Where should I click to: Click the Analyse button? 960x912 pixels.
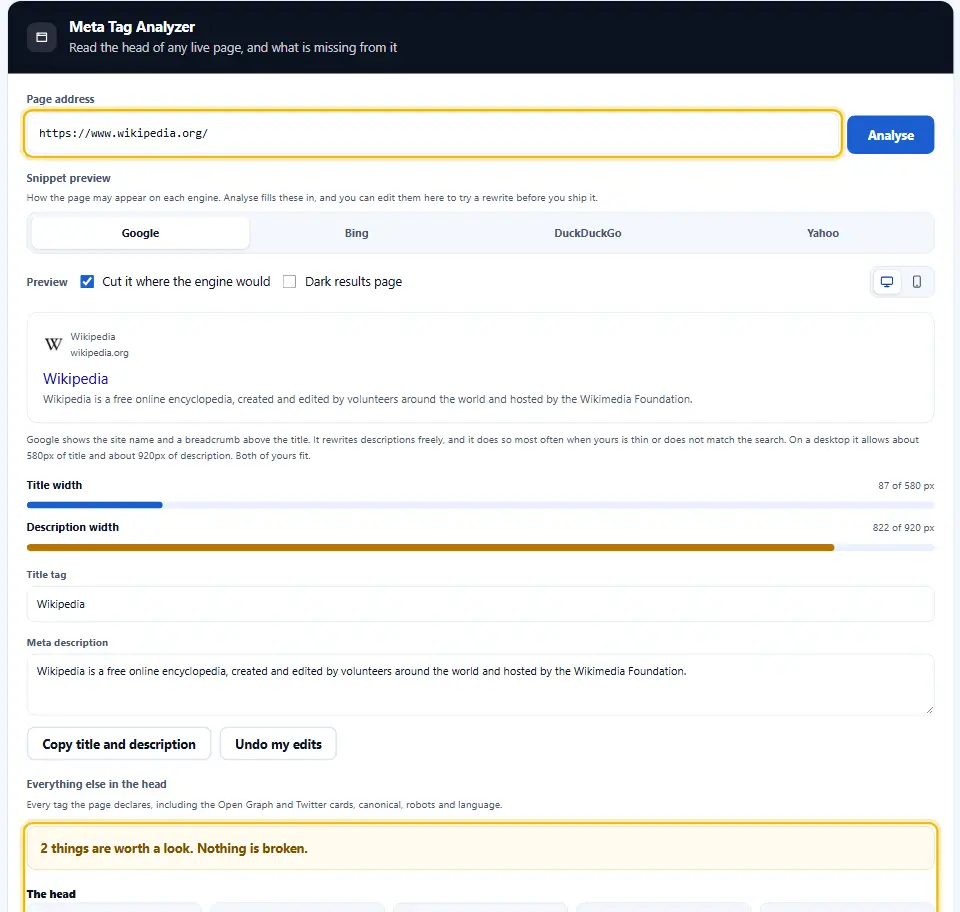890,135
